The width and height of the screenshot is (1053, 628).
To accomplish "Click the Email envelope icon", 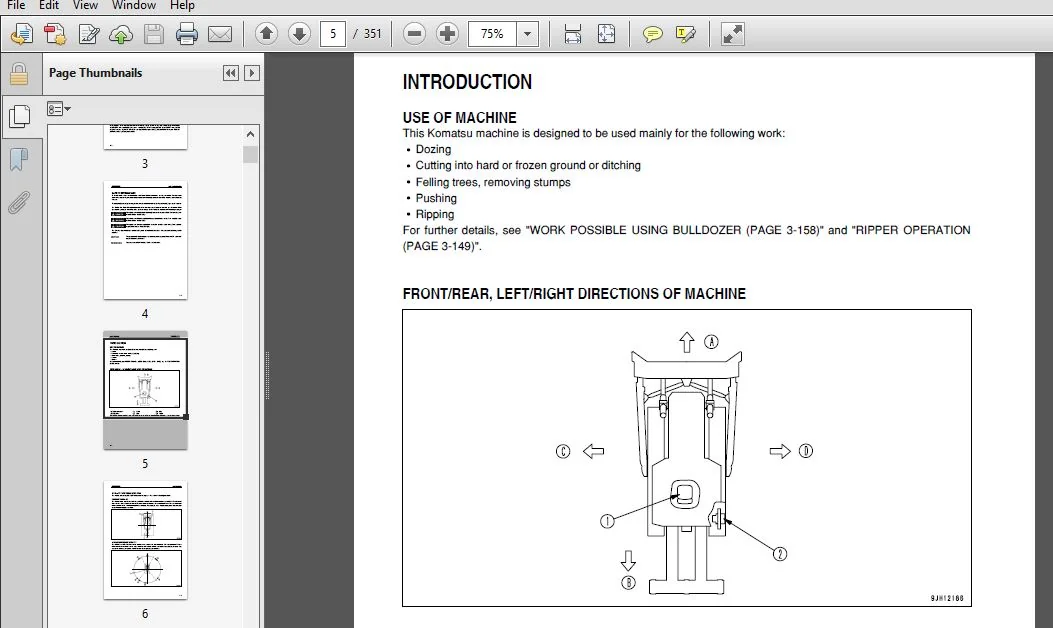I will [x=220, y=34].
